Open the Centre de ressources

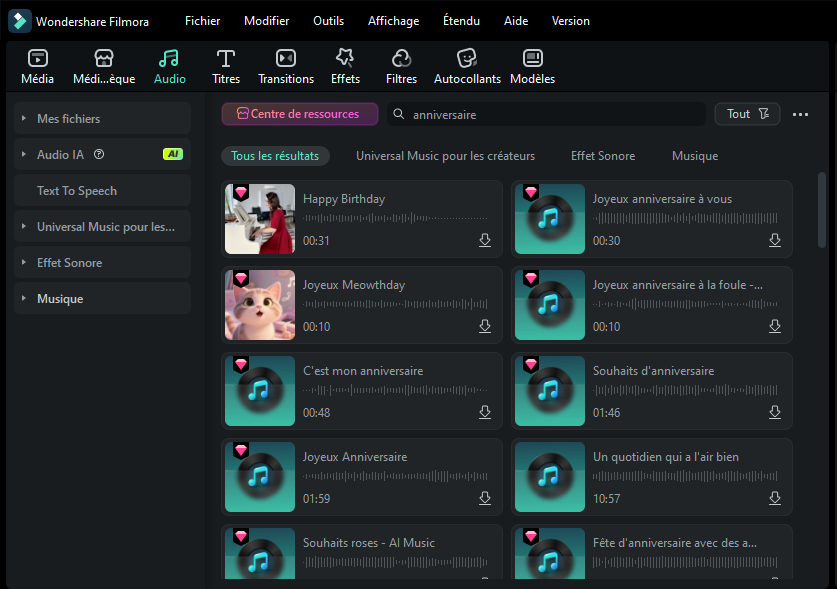click(299, 113)
